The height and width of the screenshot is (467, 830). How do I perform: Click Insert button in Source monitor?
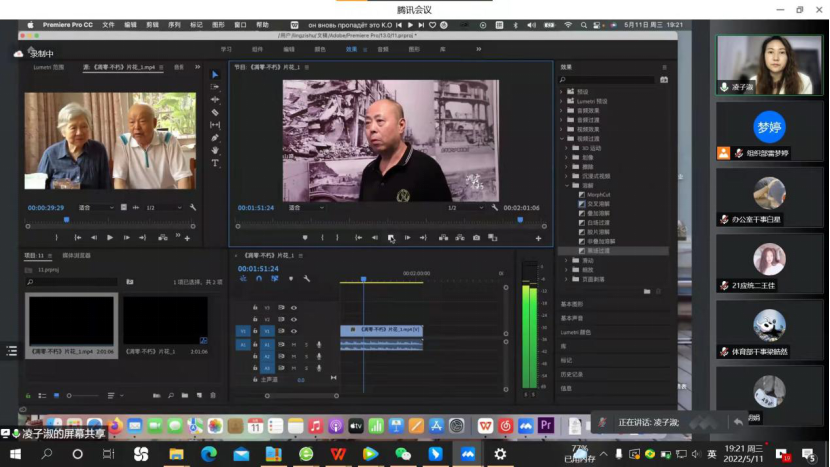[163, 238]
